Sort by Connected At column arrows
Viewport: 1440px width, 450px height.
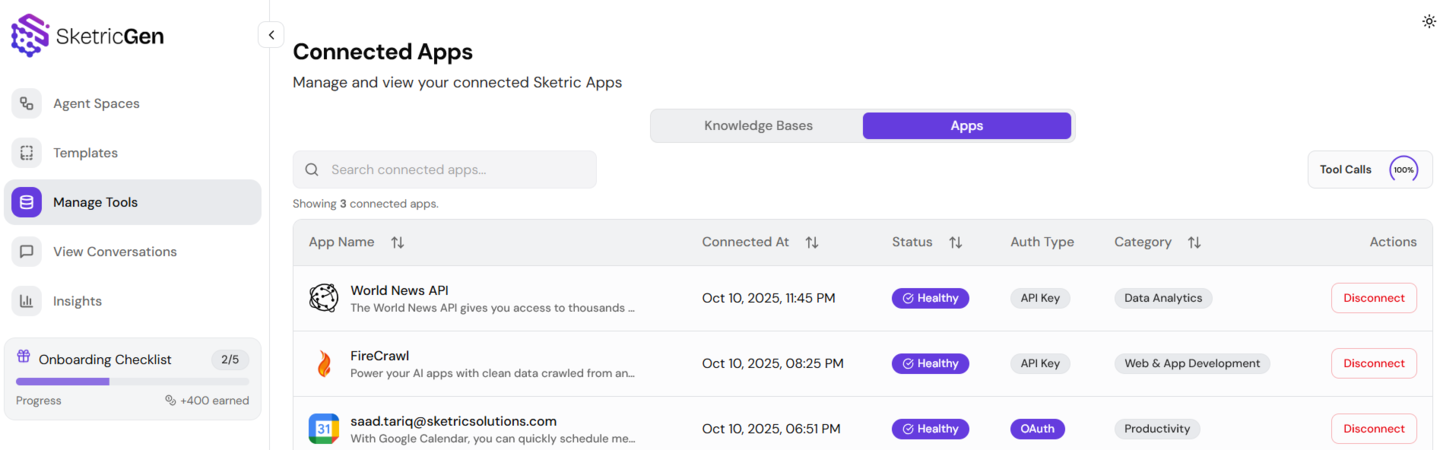click(812, 242)
